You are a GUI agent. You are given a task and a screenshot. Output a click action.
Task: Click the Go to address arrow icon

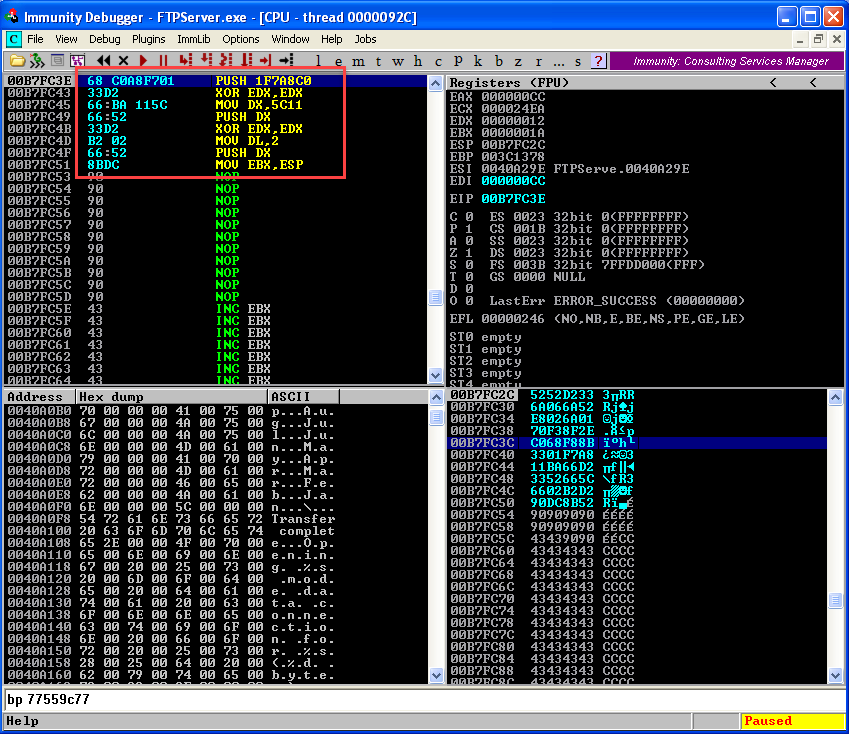pos(286,61)
